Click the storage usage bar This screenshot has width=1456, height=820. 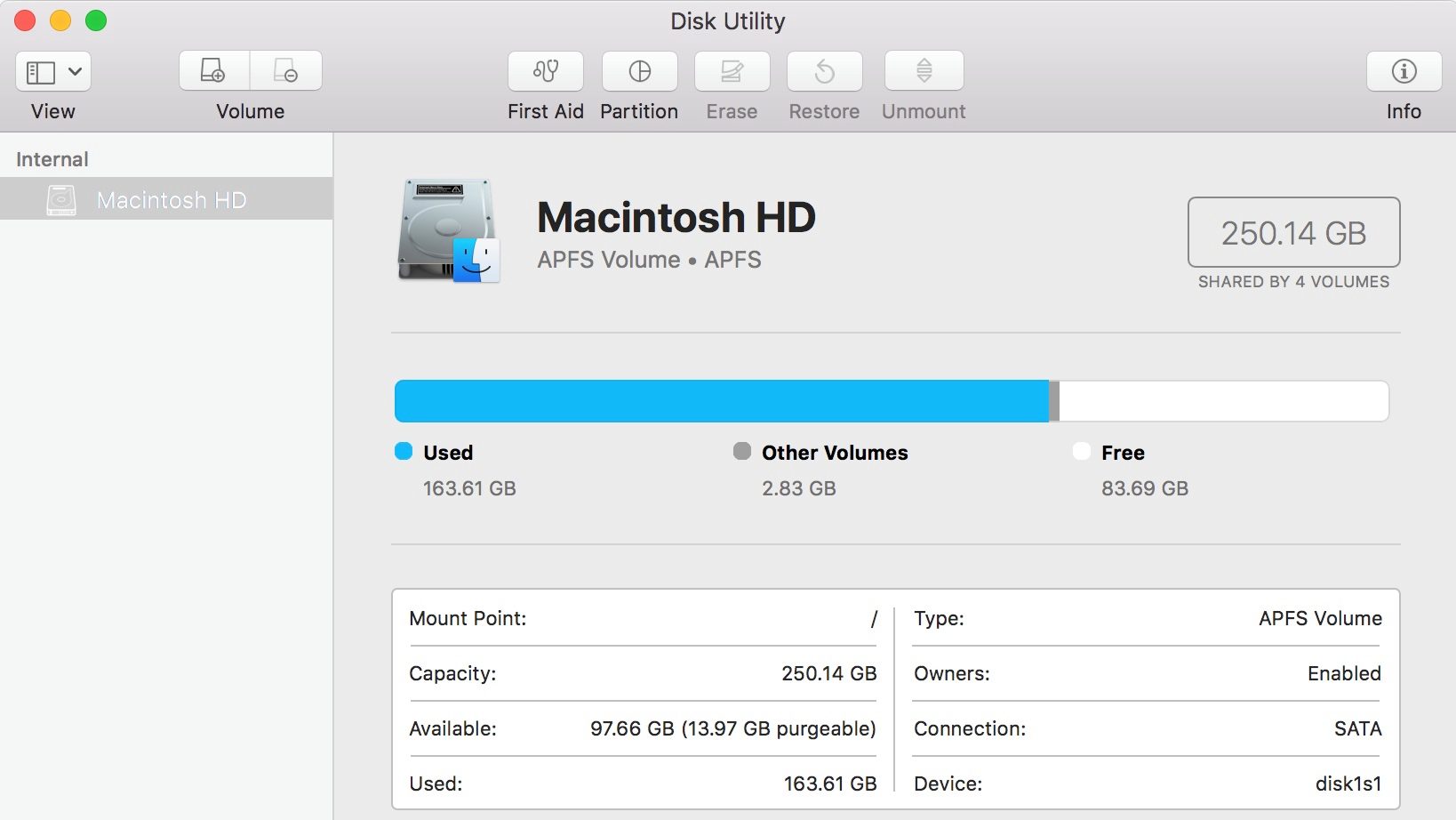click(889, 400)
